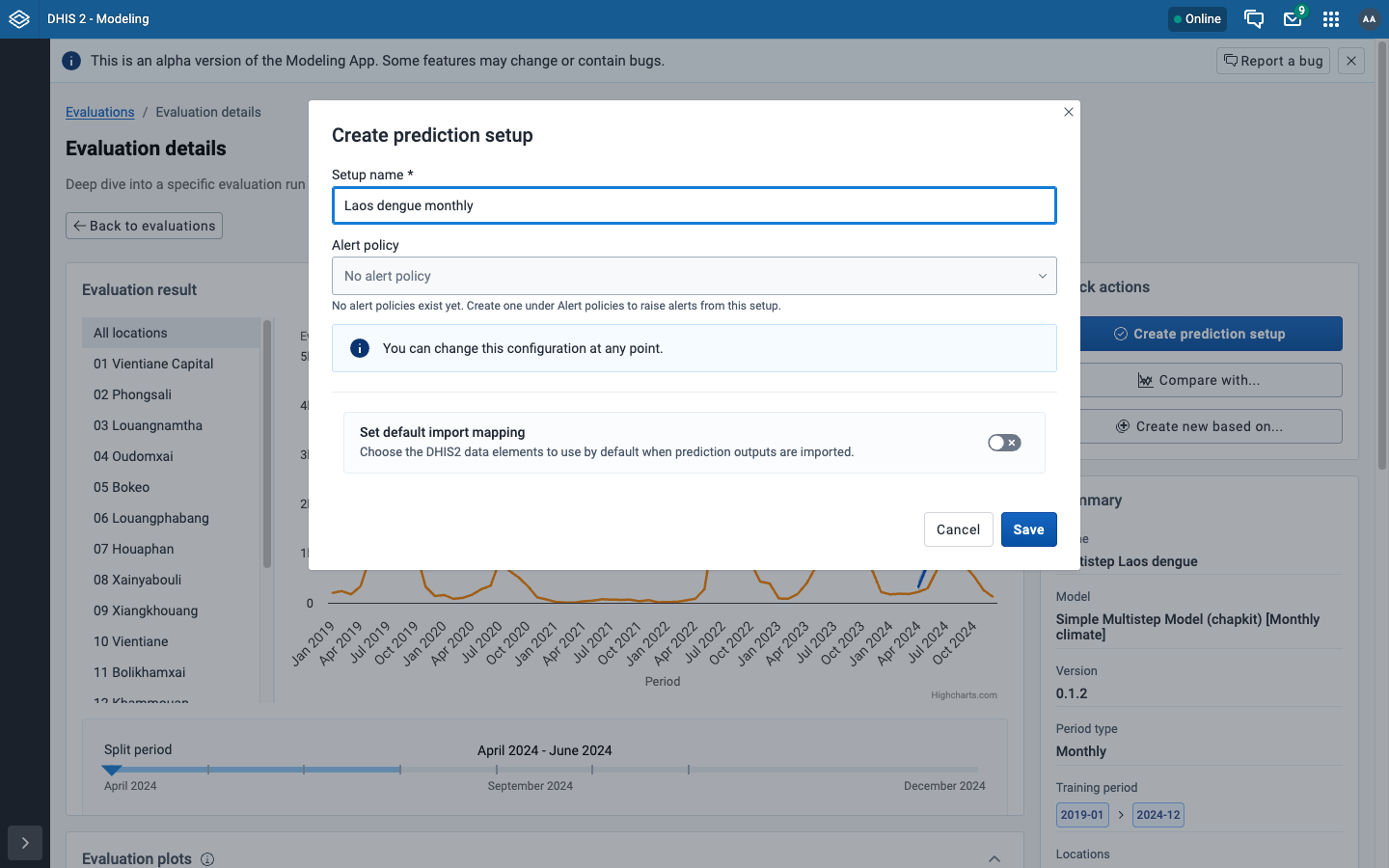The height and width of the screenshot is (868, 1389).
Task: Select 03 Louangnamtha location
Action: point(171,425)
